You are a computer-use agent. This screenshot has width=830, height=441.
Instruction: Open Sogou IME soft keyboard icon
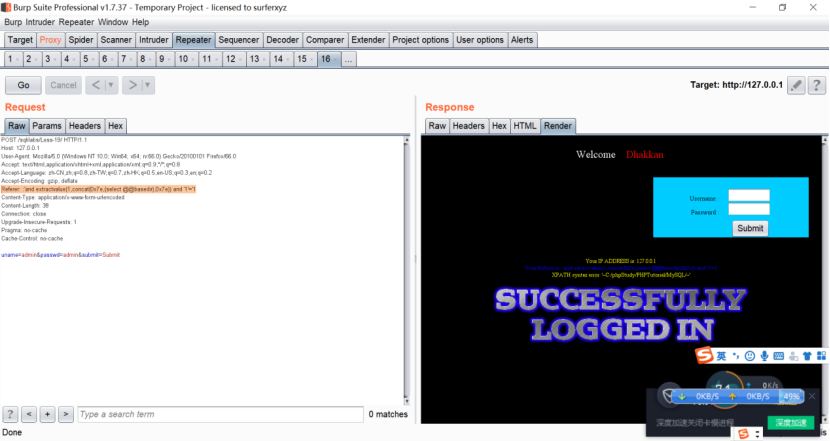click(x=778, y=356)
